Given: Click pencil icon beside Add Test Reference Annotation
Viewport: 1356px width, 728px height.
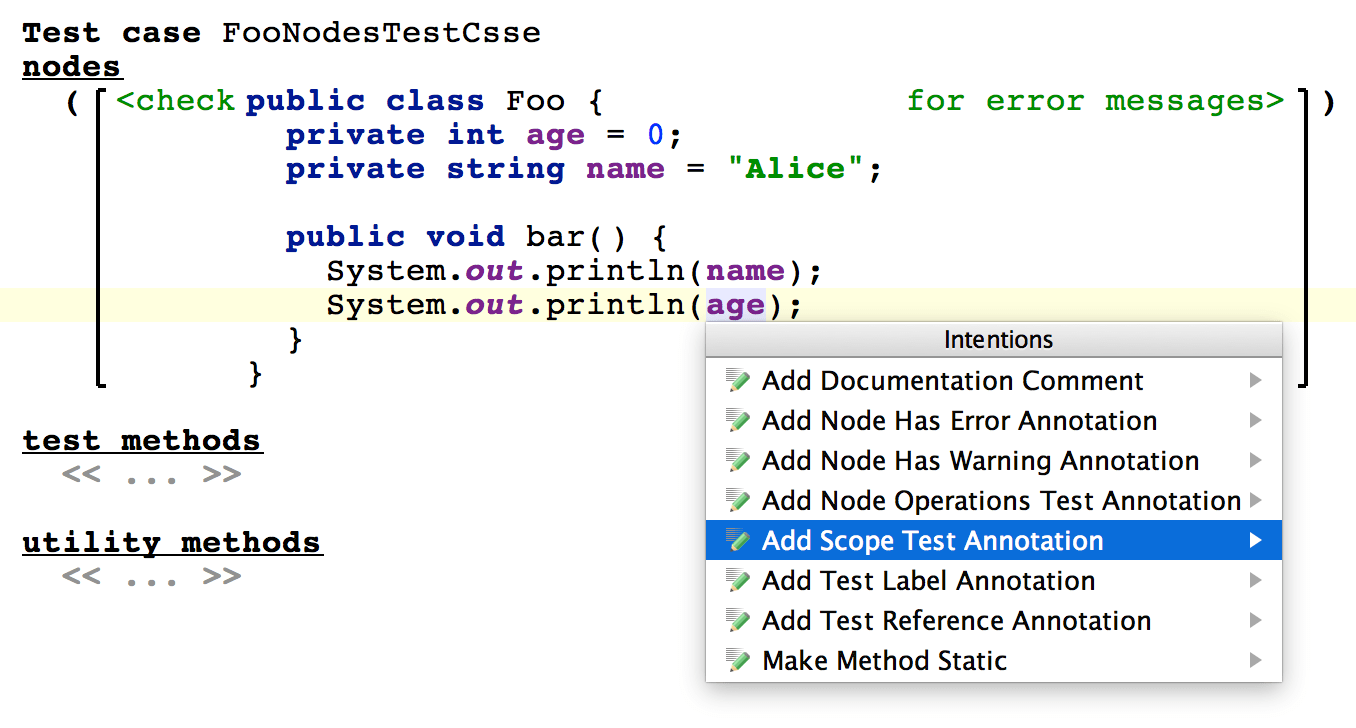Looking at the screenshot, I should pyautogui.click(x=738, y=621).
